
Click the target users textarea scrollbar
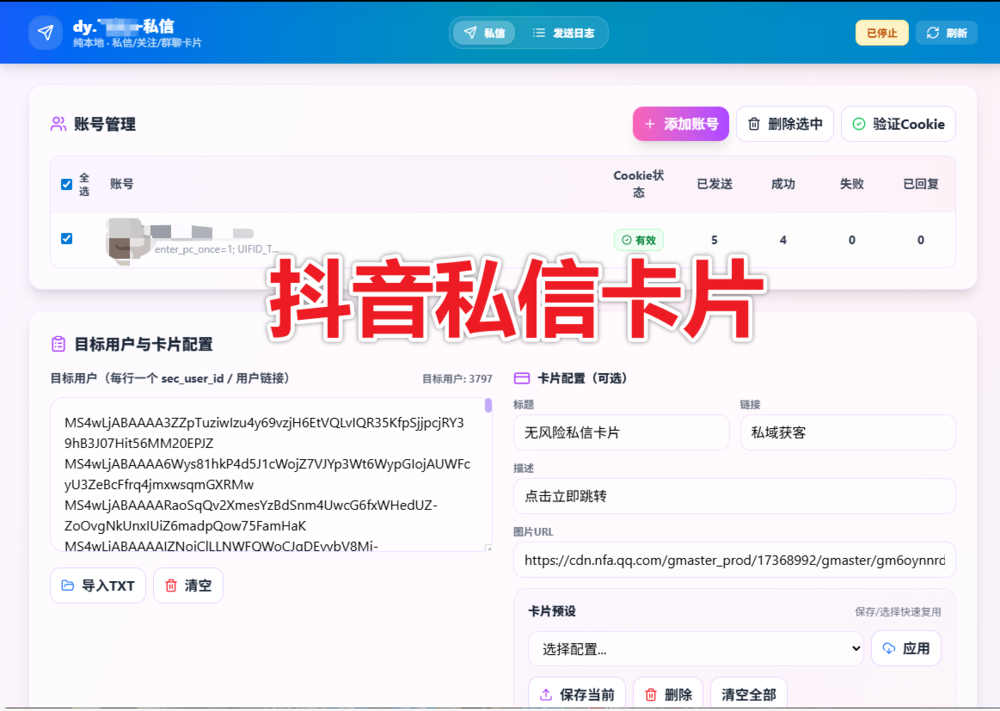[x=488, y=406]
